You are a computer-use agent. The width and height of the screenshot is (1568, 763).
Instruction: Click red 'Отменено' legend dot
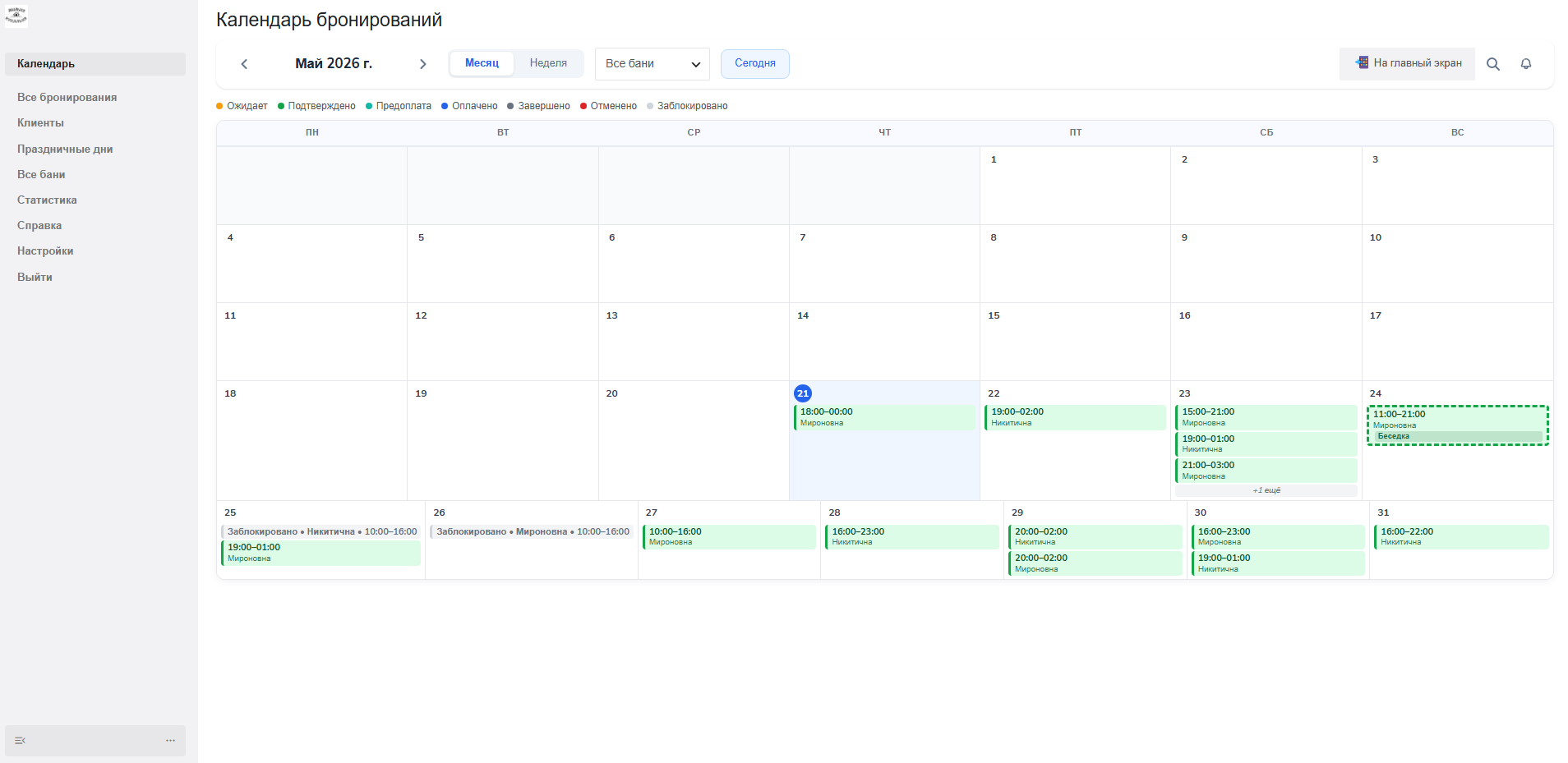(583, 106)
